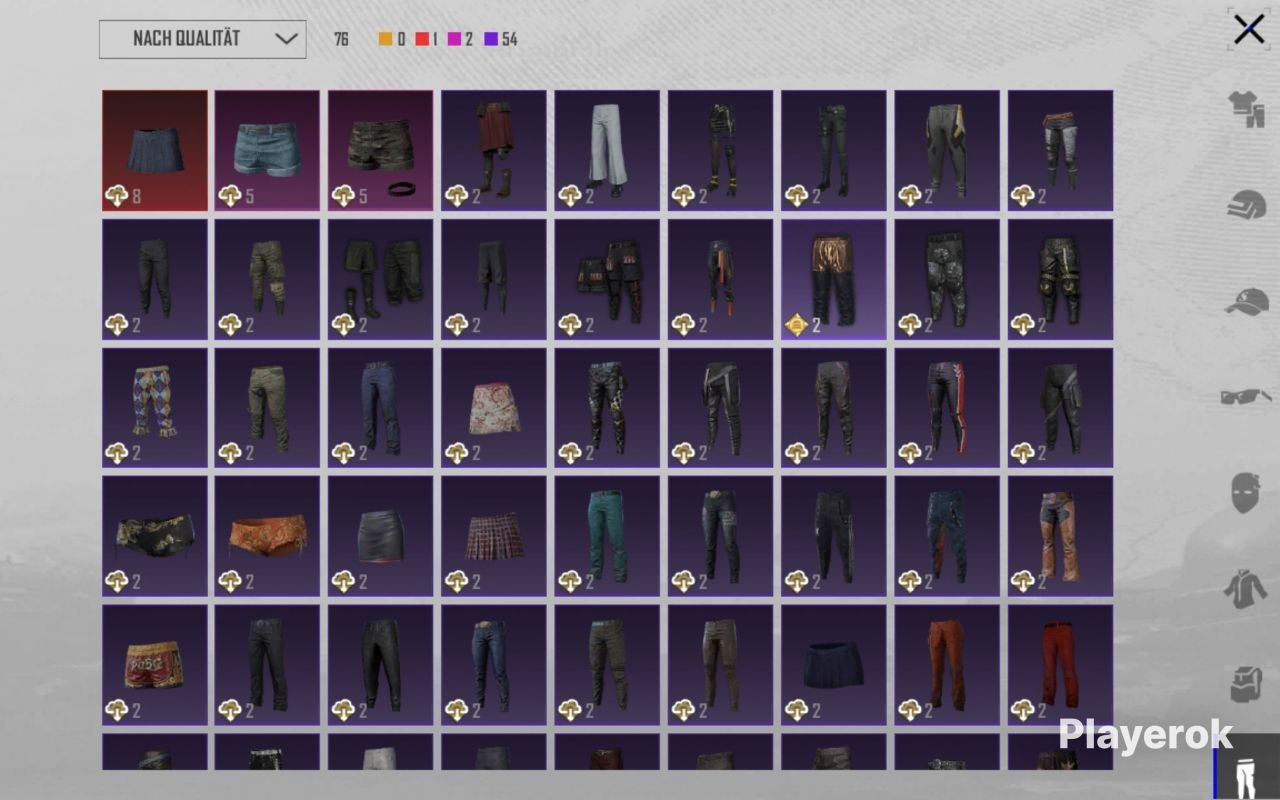Click the red quality swatch

tap(422, 40)
